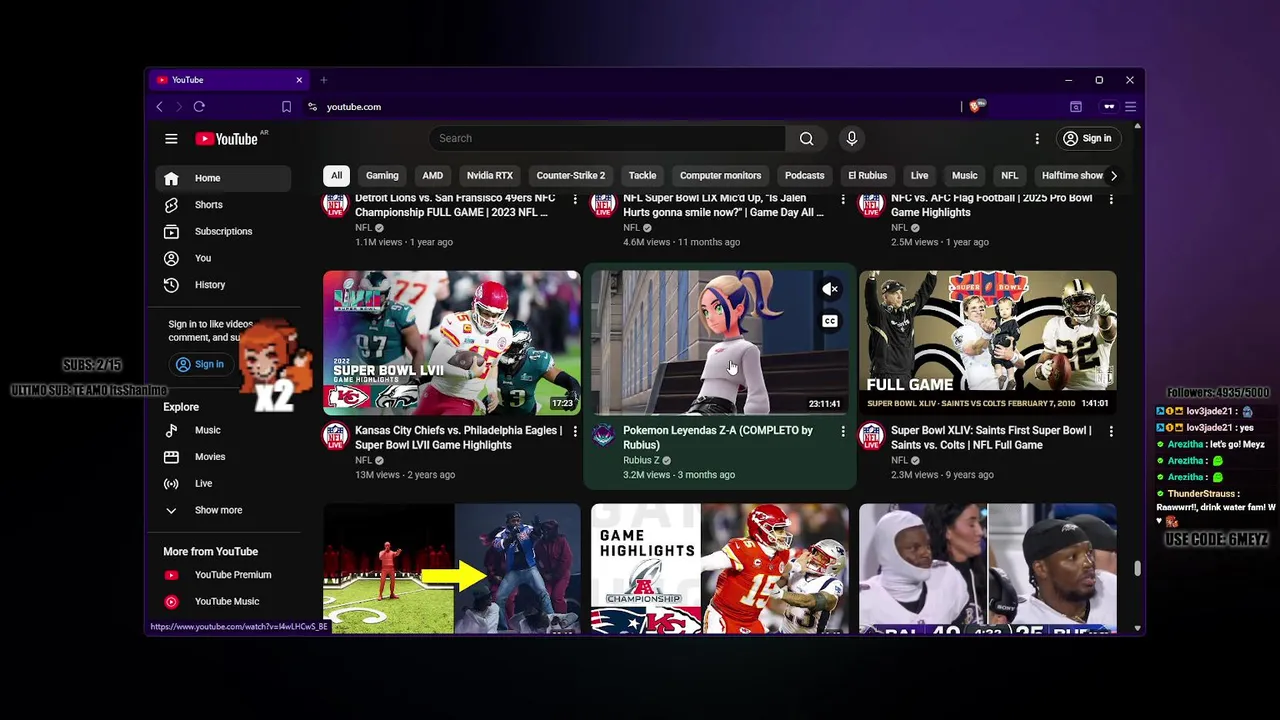The height and width of the screenshot is (720, 1280).
Task: Open the YouTube settings three-dot menu
Action: (1037, 139)
